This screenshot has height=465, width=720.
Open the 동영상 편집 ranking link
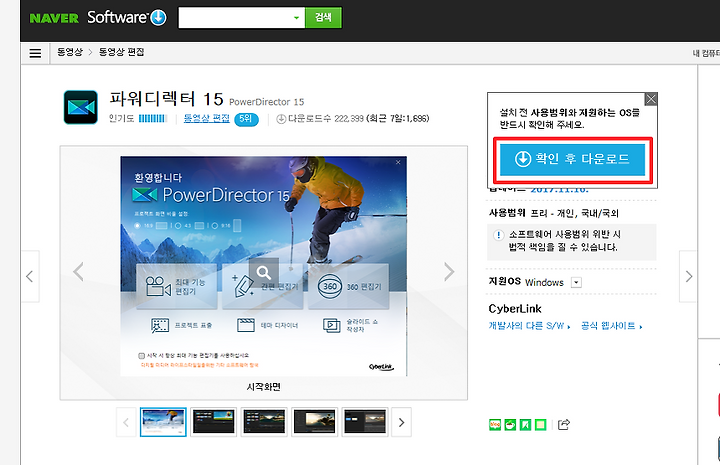tap(207, 118)
